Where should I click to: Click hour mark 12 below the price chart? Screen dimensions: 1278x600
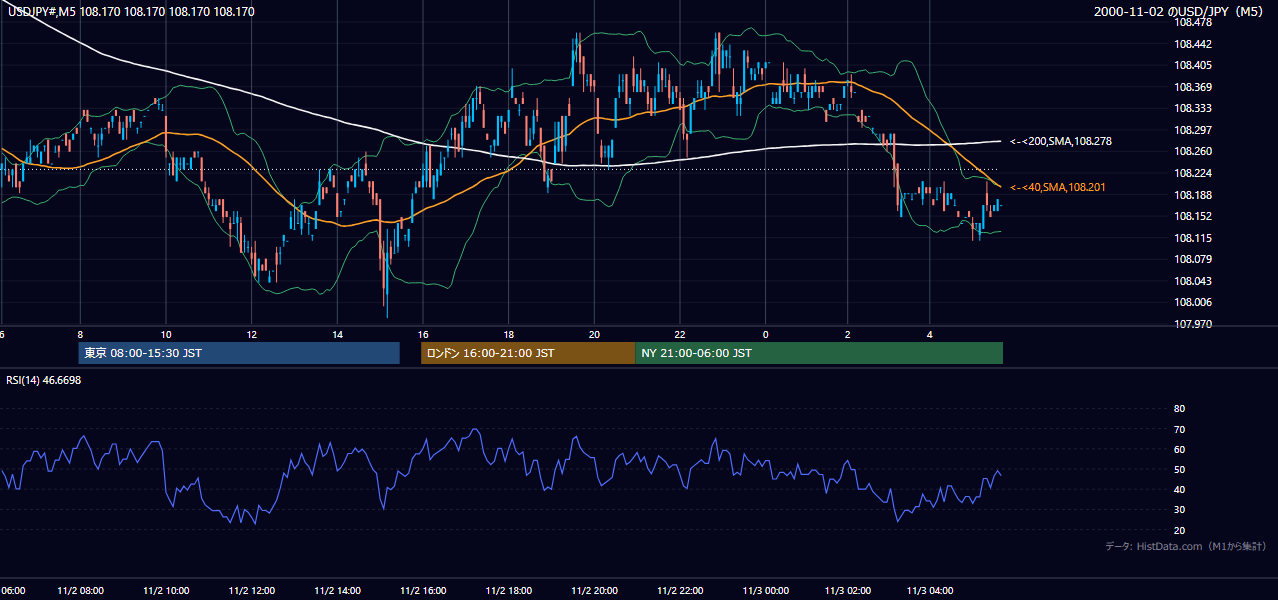(252, 334)
